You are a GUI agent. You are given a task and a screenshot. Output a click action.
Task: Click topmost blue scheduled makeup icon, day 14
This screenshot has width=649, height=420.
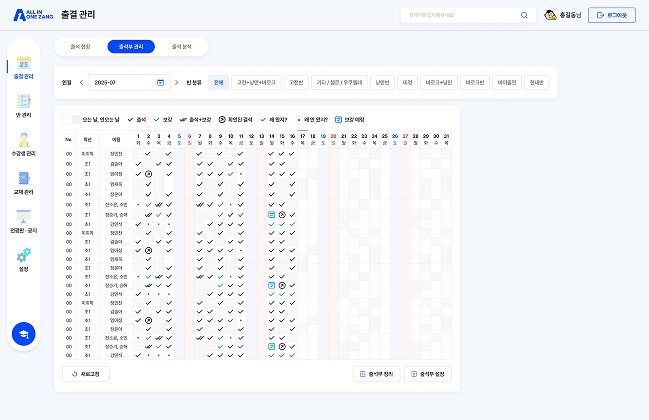(x=272, y=215)
